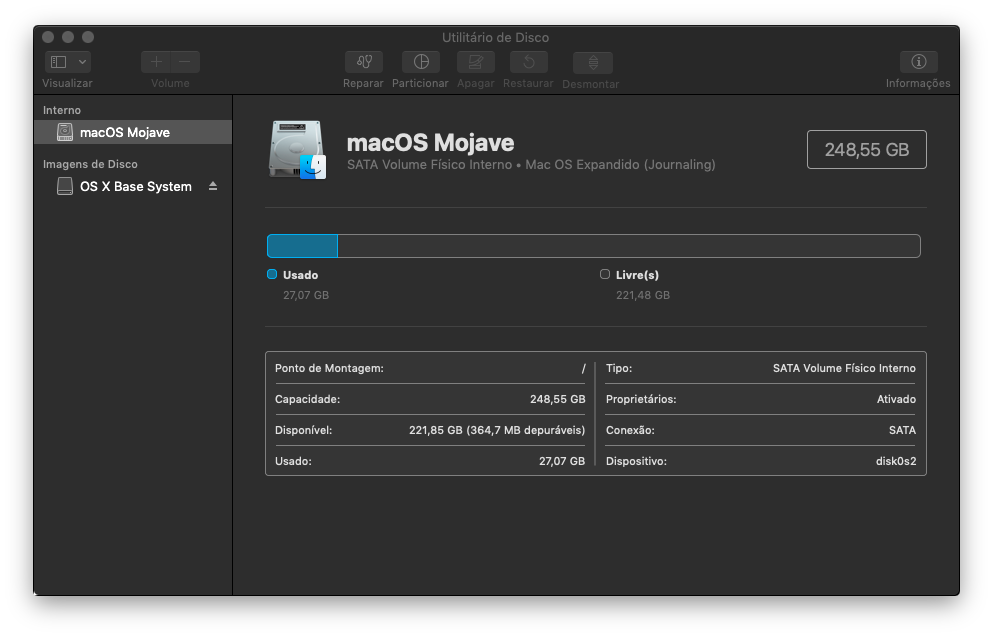Click the Visualizar toolbar label
Screen dimensions: 993x637
pyautogui.click(x=67, y=83)
